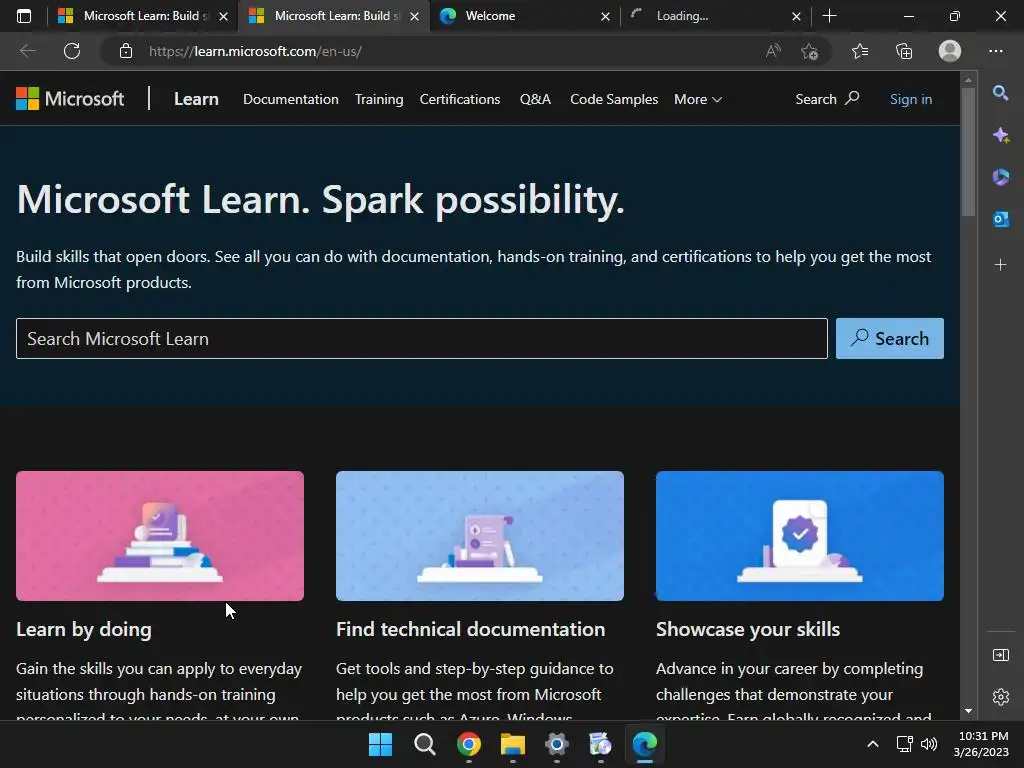
Task: Open the Favorites list icon
Action: click(x=860, y=51)
